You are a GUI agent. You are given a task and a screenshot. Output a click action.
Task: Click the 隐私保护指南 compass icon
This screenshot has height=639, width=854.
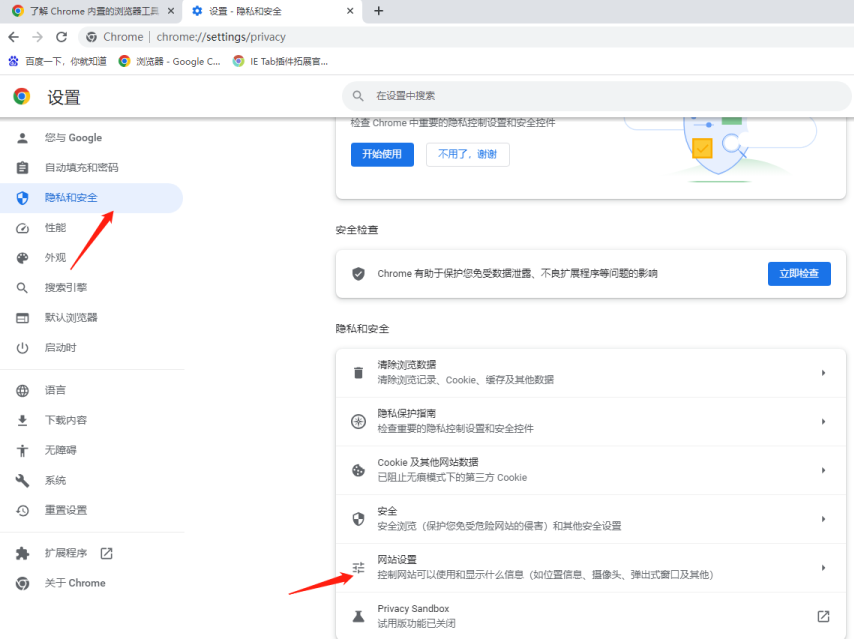click(x=358, y=421)
